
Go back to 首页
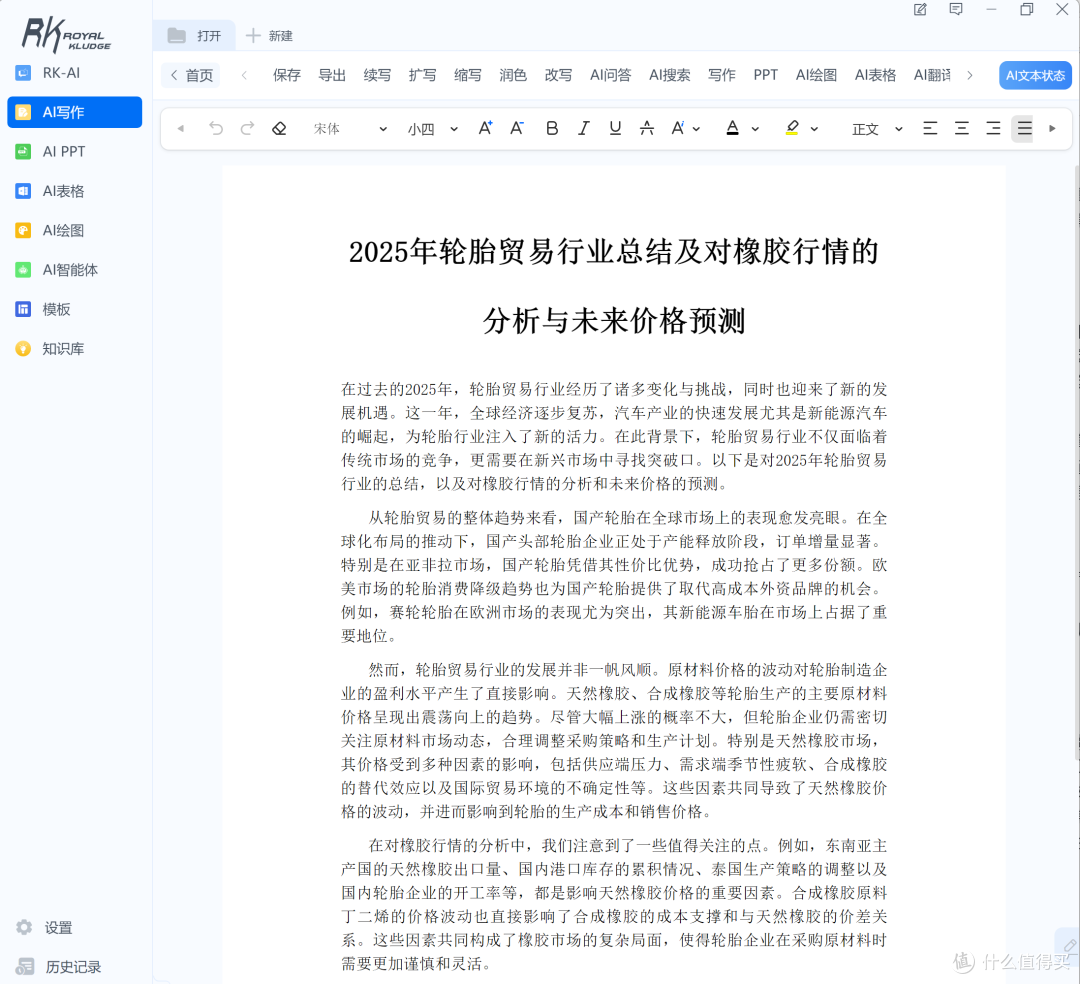point(191,75)
